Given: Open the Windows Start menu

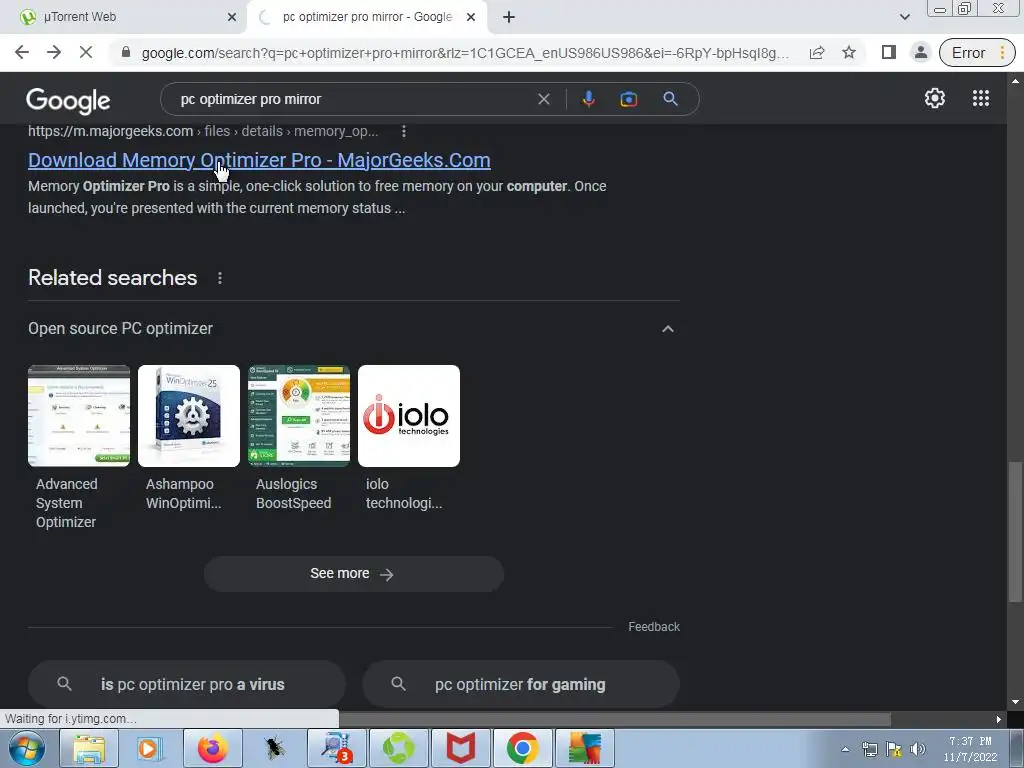Looking at the screenshot, I should pyautogui.click(x=27, y=748).
